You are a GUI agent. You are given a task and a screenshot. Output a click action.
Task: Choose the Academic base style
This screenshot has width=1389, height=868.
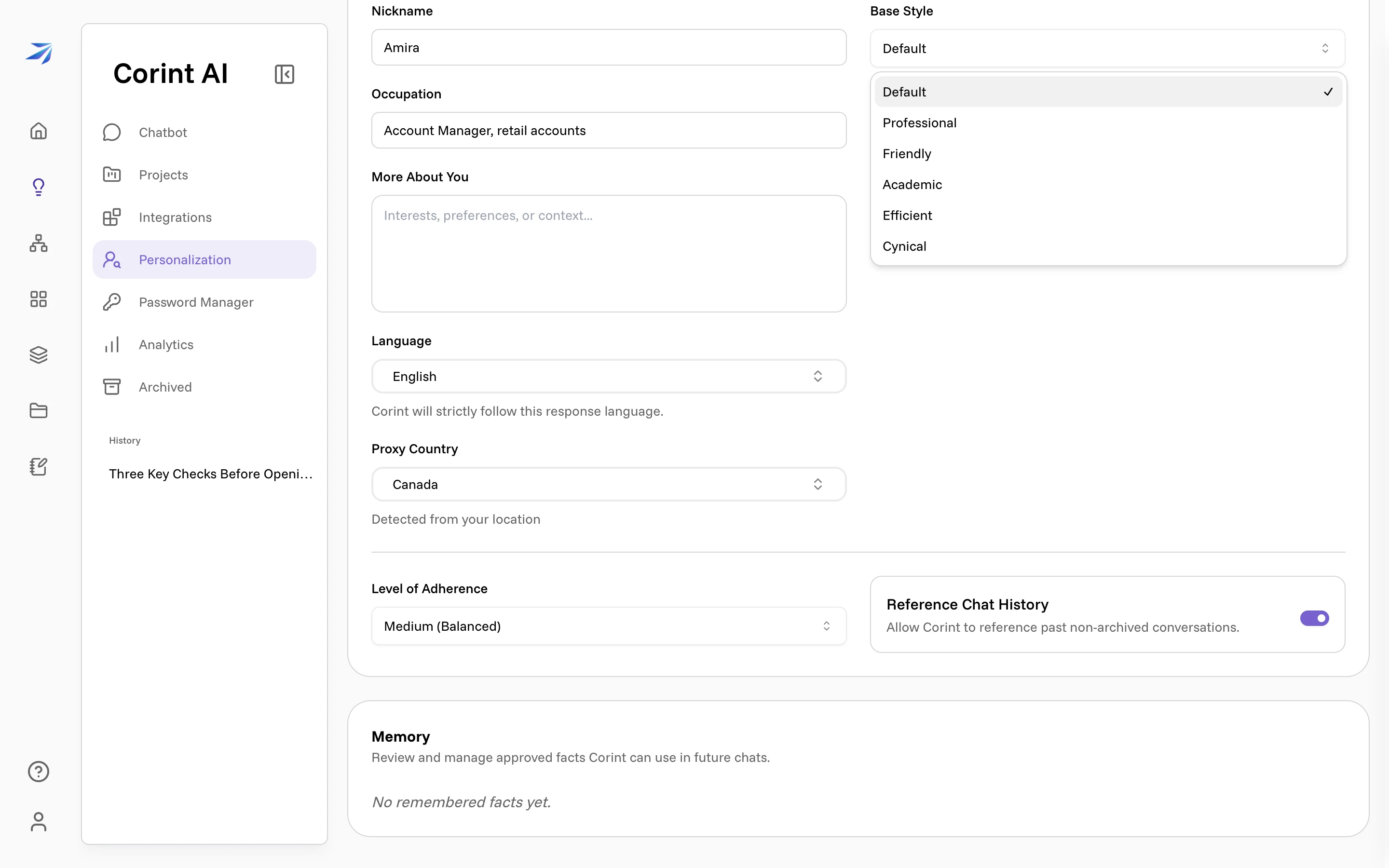[x=1108, y=185]
